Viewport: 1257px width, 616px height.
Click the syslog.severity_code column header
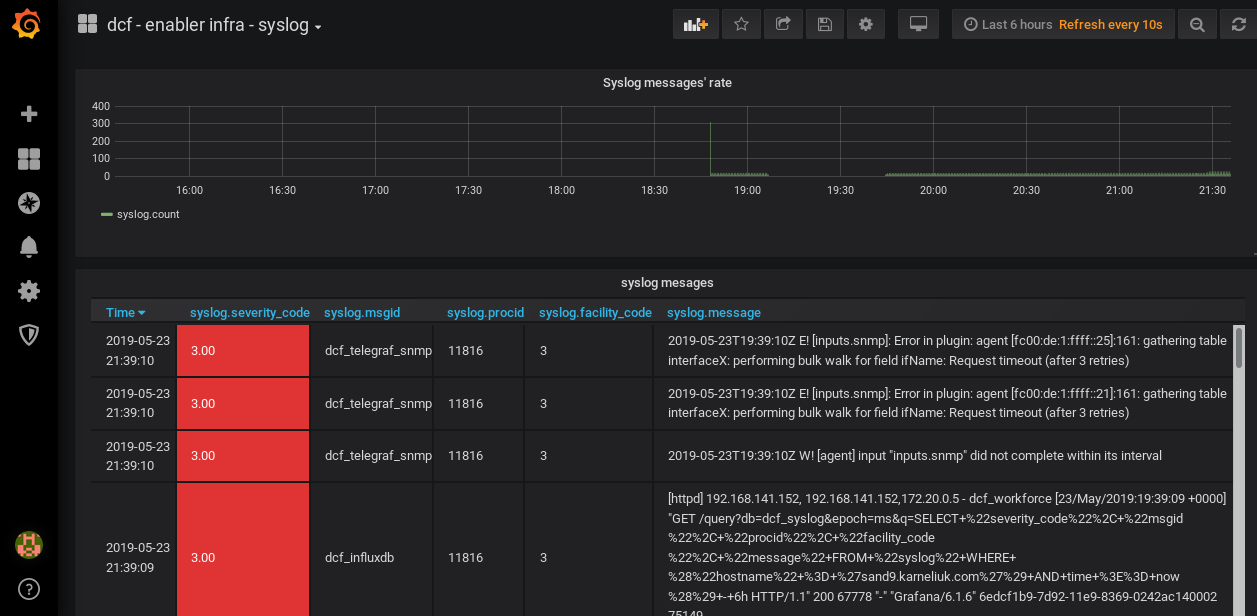coord(250,313)
